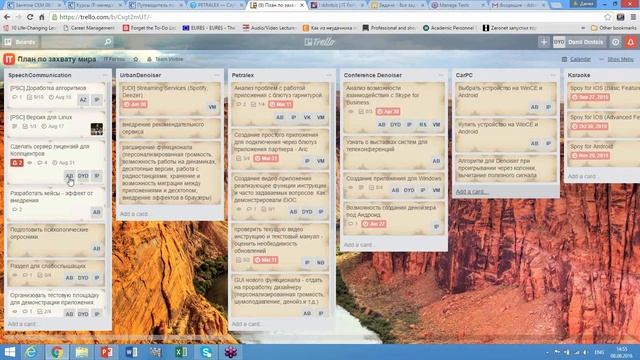The width and height of the screenshot is (640, 360).
Task: Click the search magnifier in Trello header
Action: click(x=108, y=42)
